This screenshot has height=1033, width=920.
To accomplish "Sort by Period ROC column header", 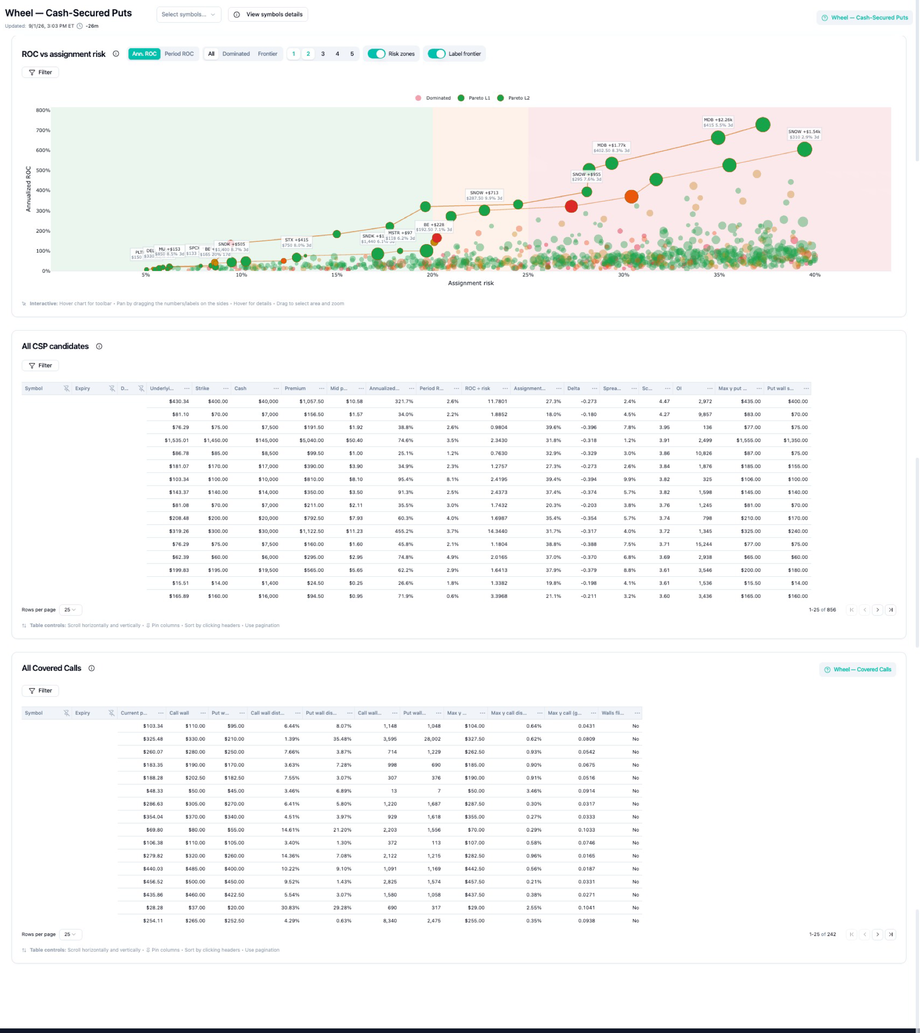I will click(431, 389).
